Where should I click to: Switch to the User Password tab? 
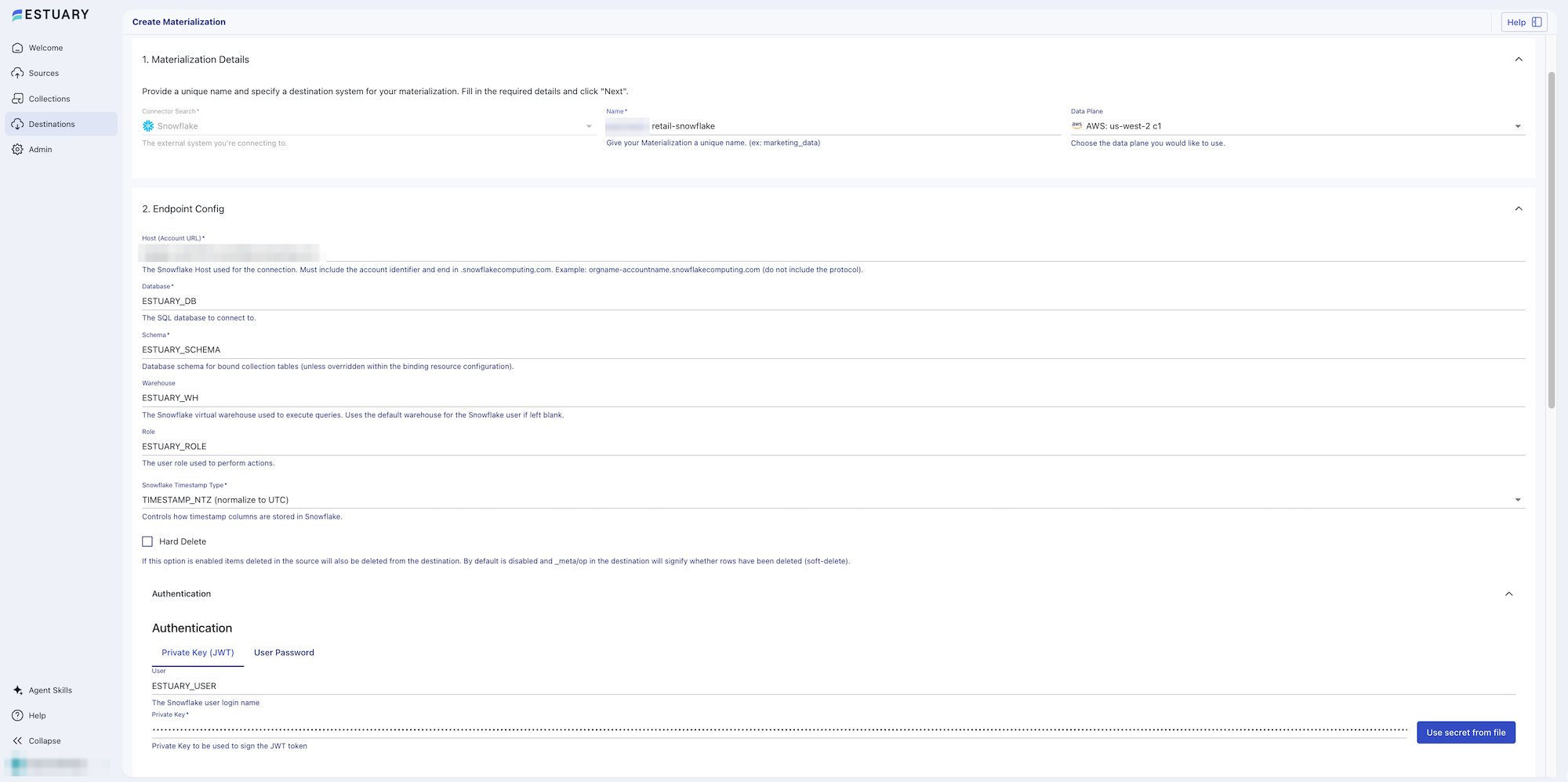284,653
